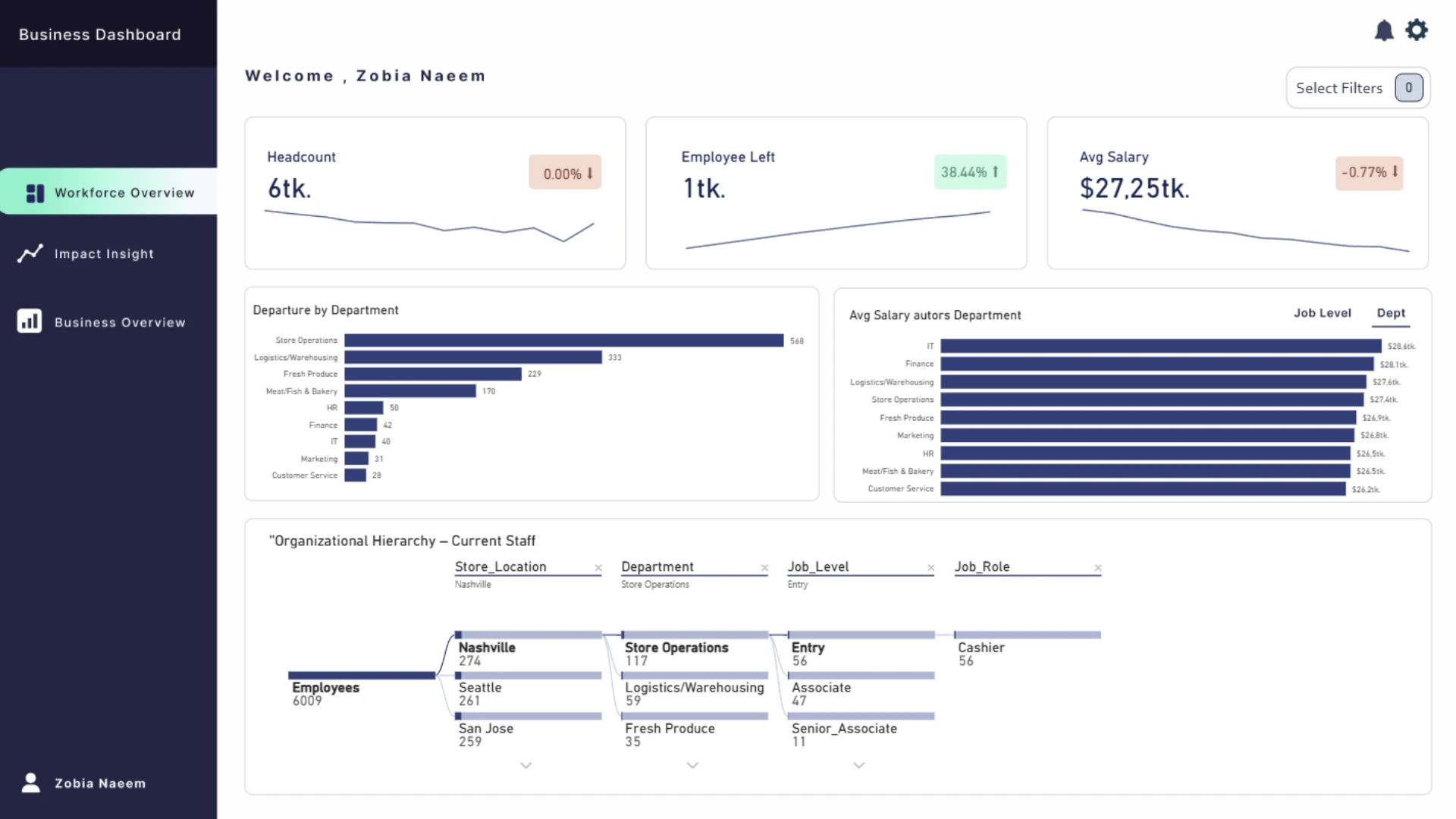
Task: Remove Department level with its X icon
Action: 764,568
